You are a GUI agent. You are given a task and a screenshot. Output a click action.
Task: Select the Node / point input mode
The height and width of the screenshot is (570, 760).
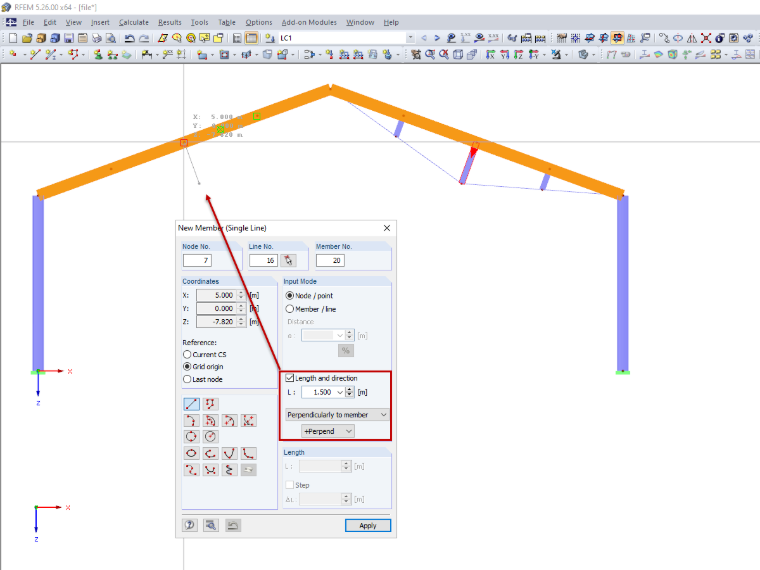[309, 296]
